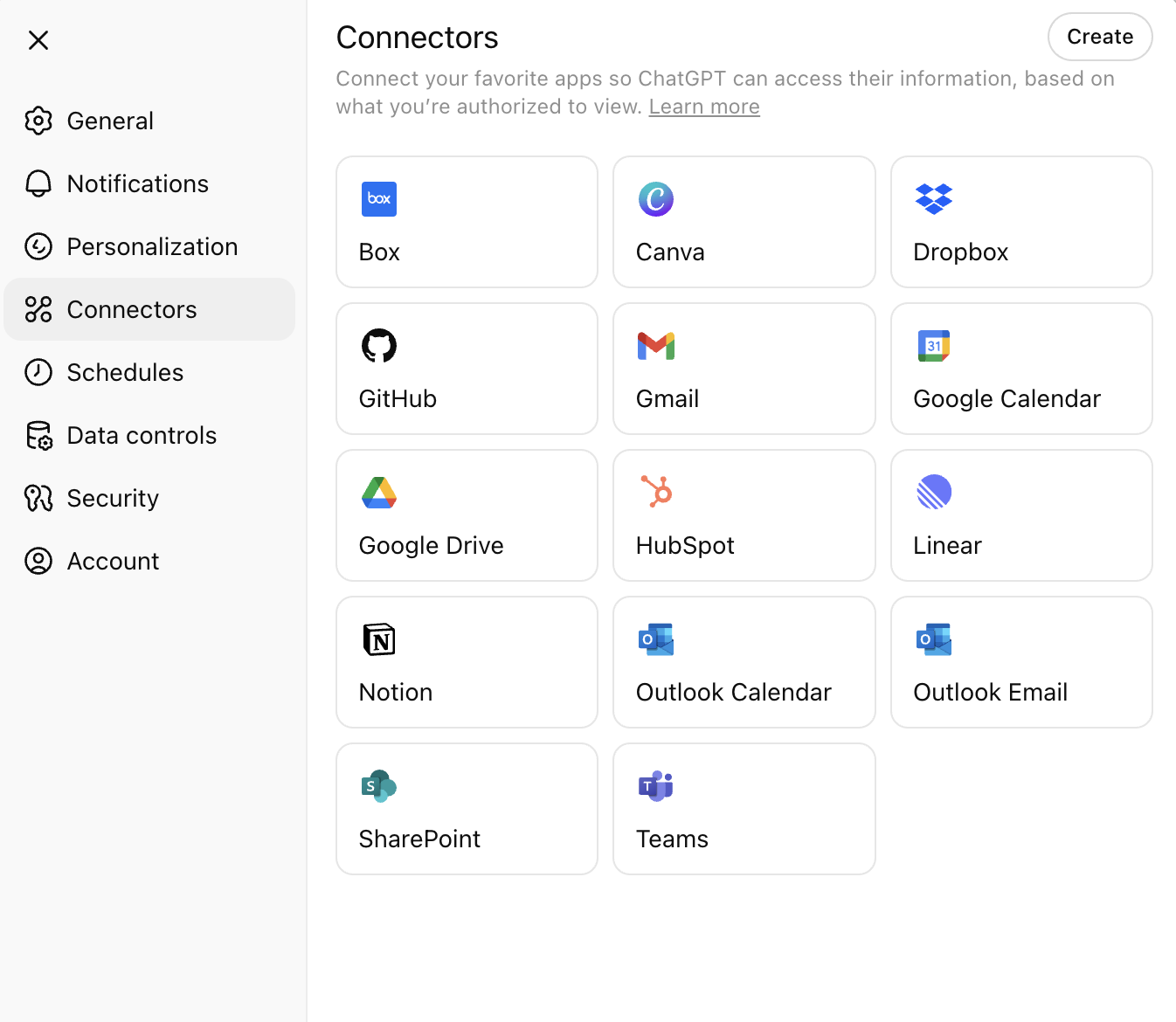Open the Outlook Email connector card
This screenshot has width=1176, height=1022.
point(1020,662)
